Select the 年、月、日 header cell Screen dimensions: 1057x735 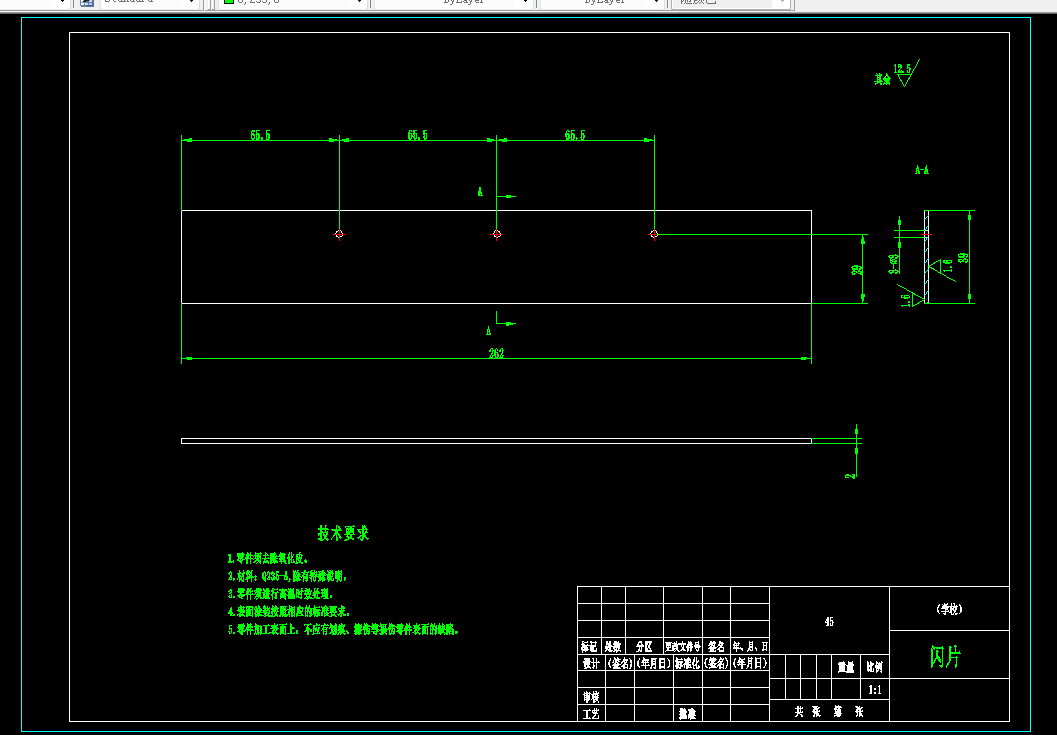pyautogui.click(x=750, y=646)
